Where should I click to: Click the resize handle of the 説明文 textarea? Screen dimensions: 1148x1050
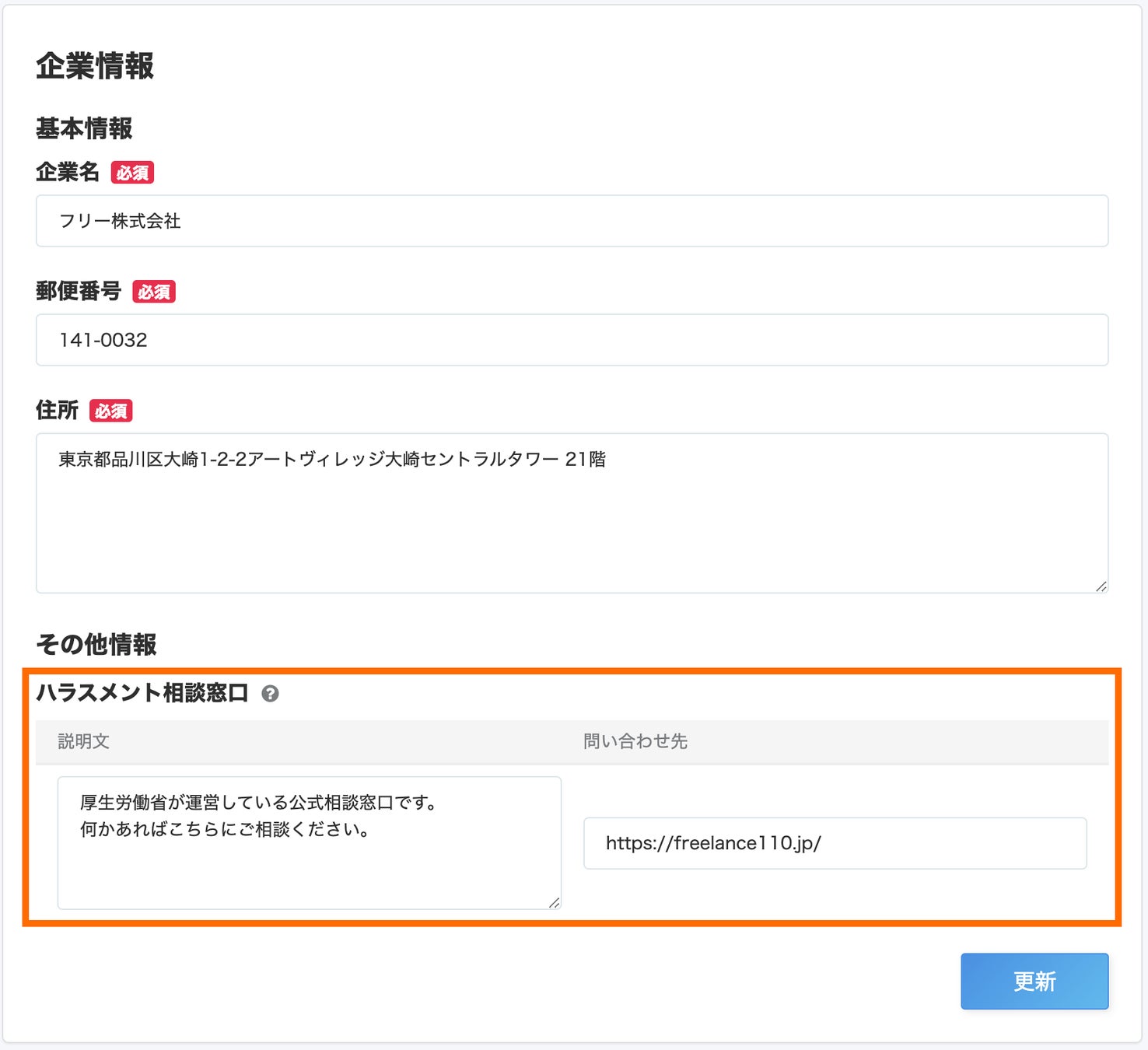(554, 903)
